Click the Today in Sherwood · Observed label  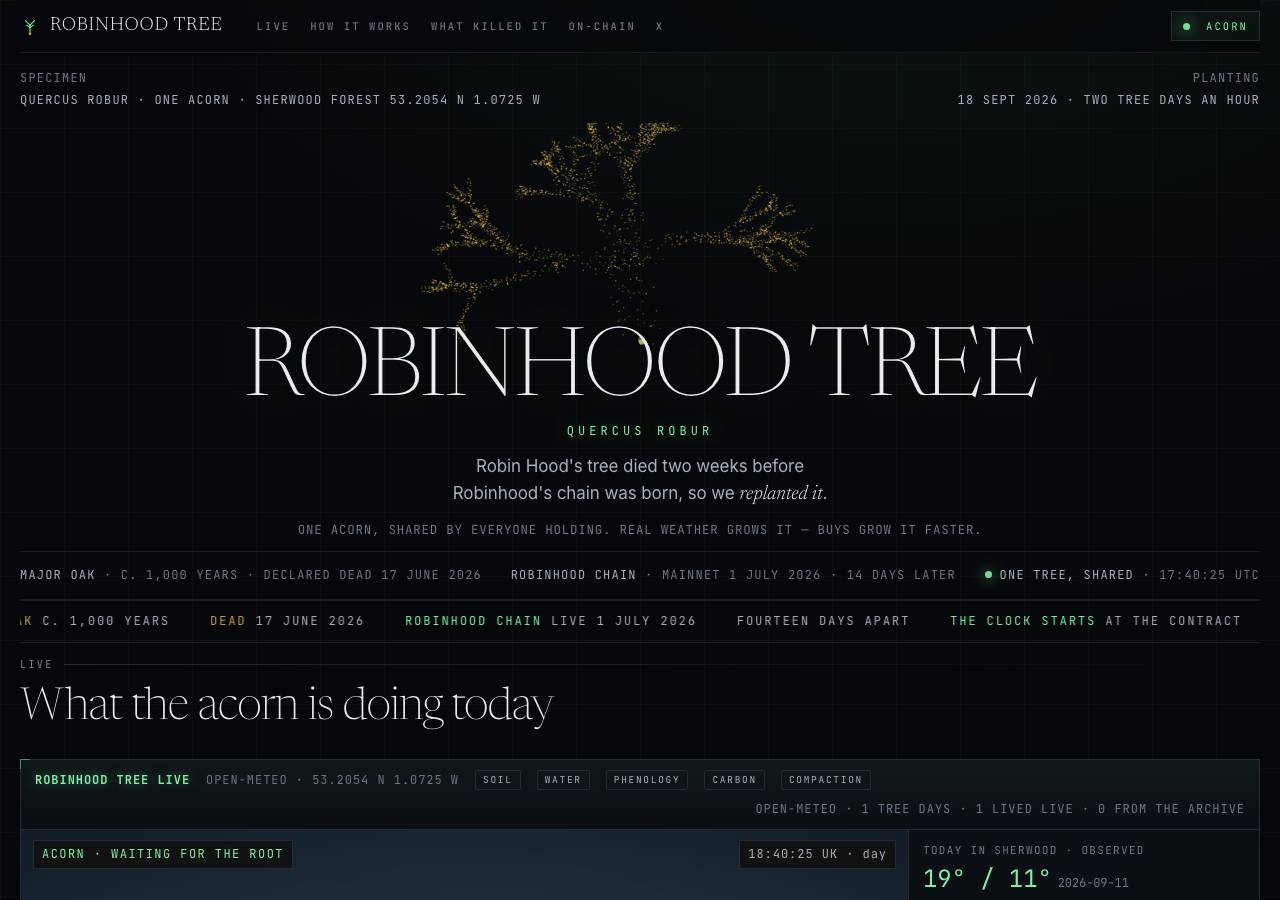[x=1033, y=851]
